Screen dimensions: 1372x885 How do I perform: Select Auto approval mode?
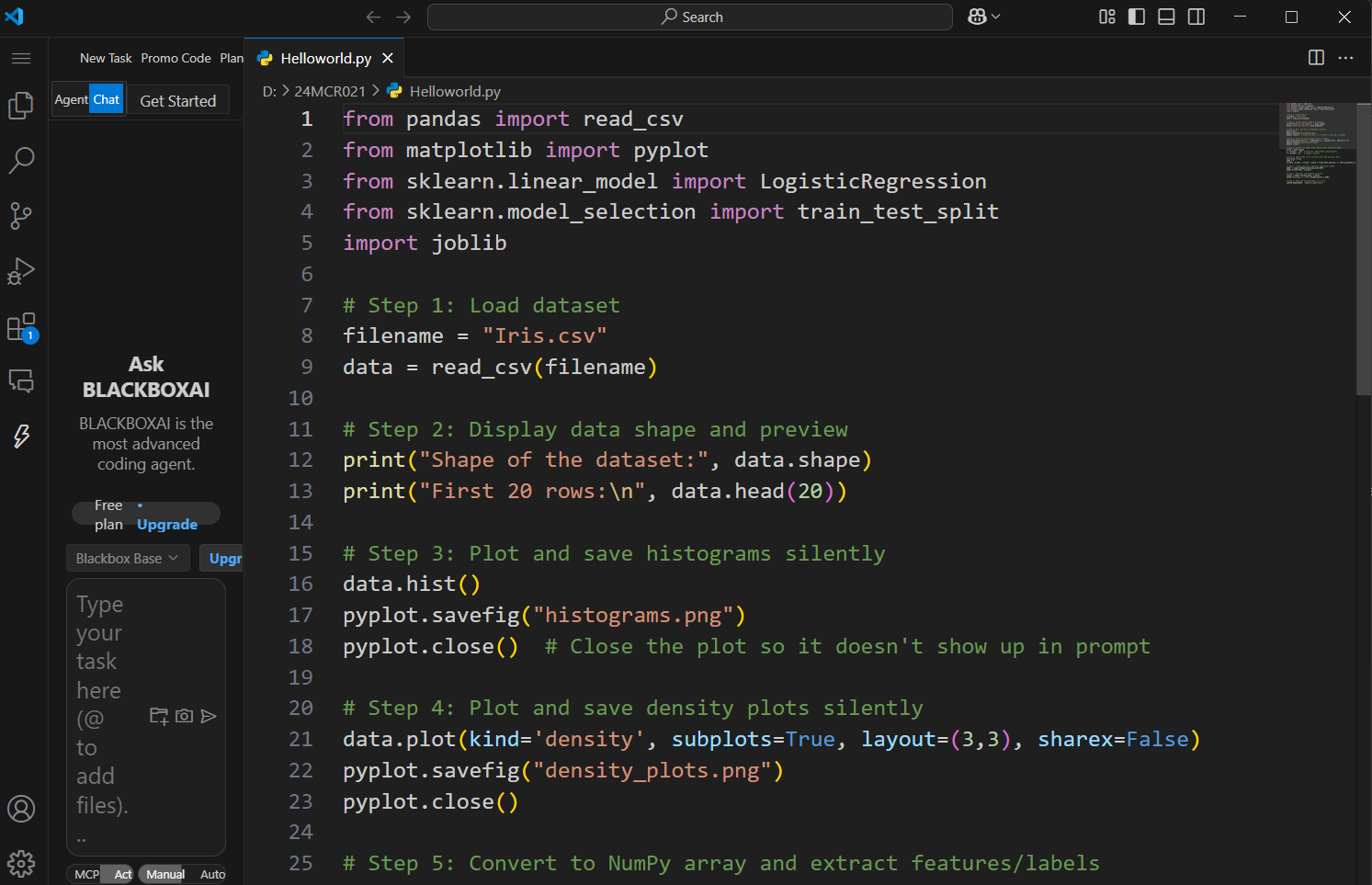pyautogui.click(x=213, y=874)
